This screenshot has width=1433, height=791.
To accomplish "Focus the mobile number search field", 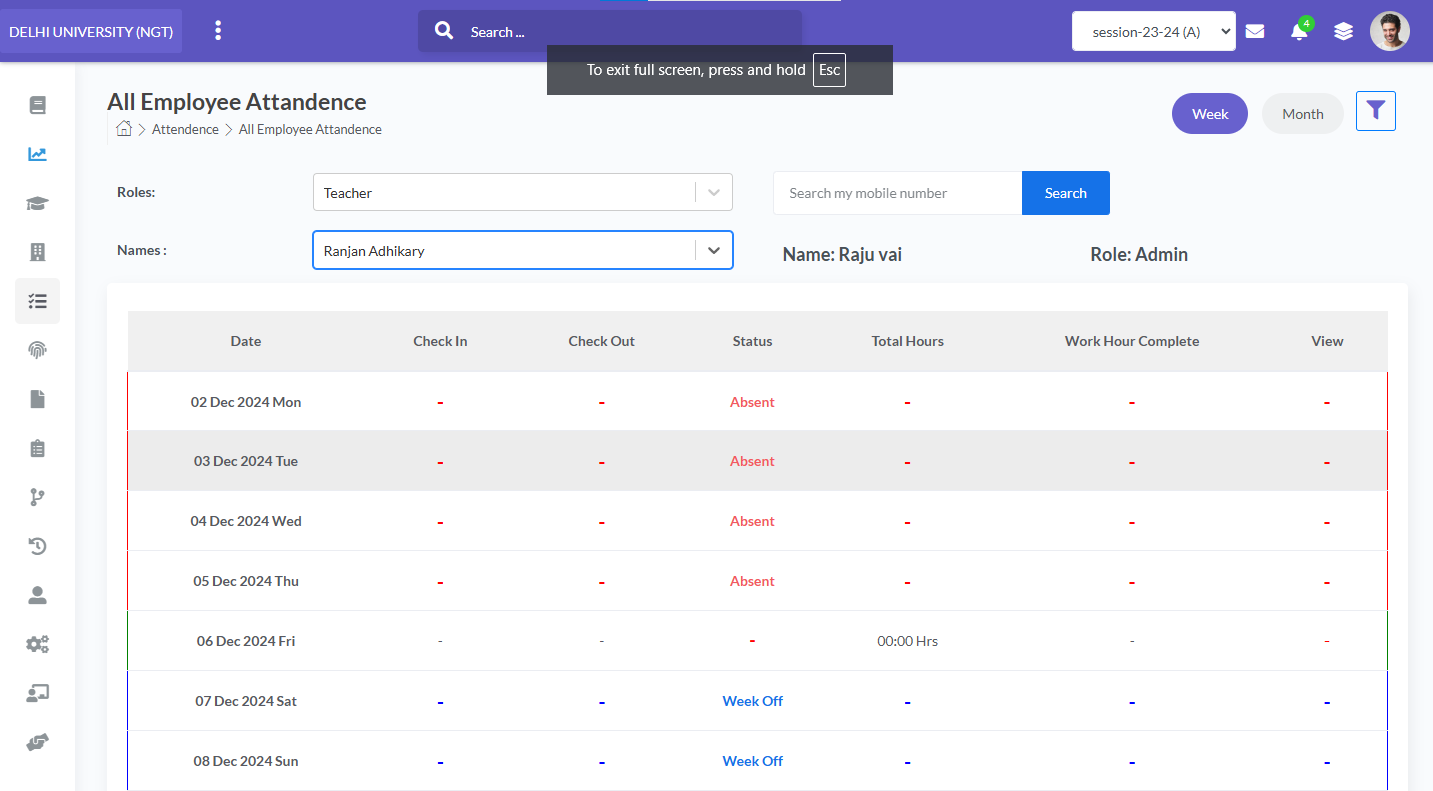I will coord(898,193).
